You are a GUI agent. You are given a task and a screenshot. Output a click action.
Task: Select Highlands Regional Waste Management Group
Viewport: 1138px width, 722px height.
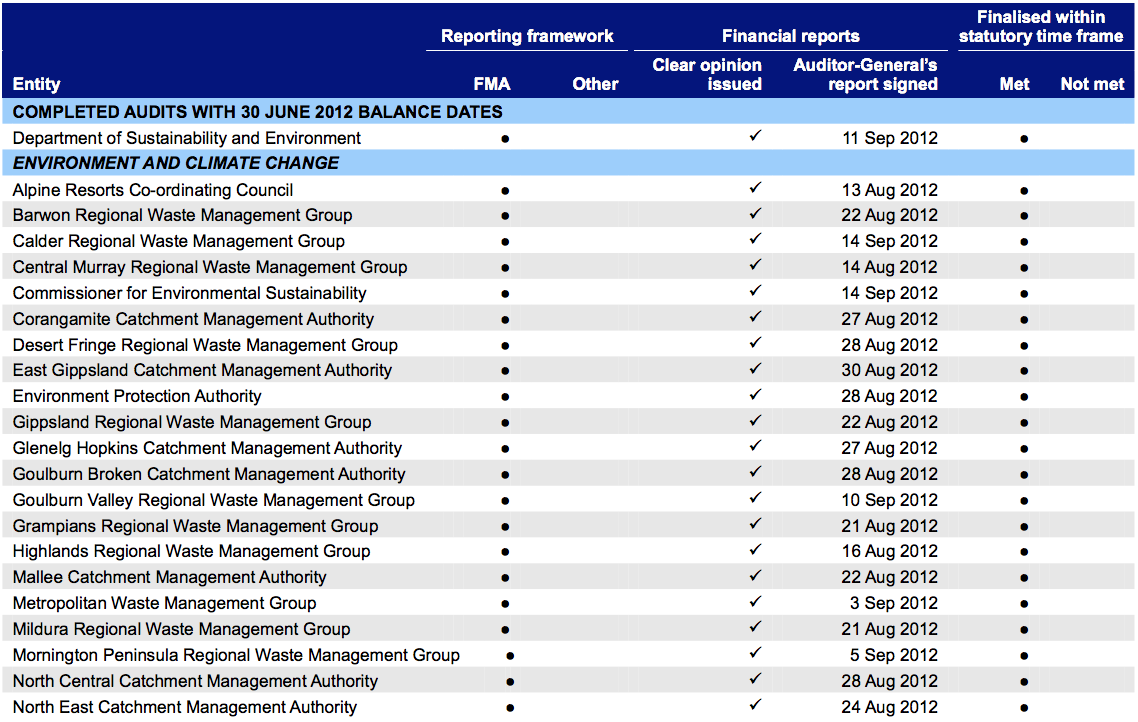[x=192, y=551]
